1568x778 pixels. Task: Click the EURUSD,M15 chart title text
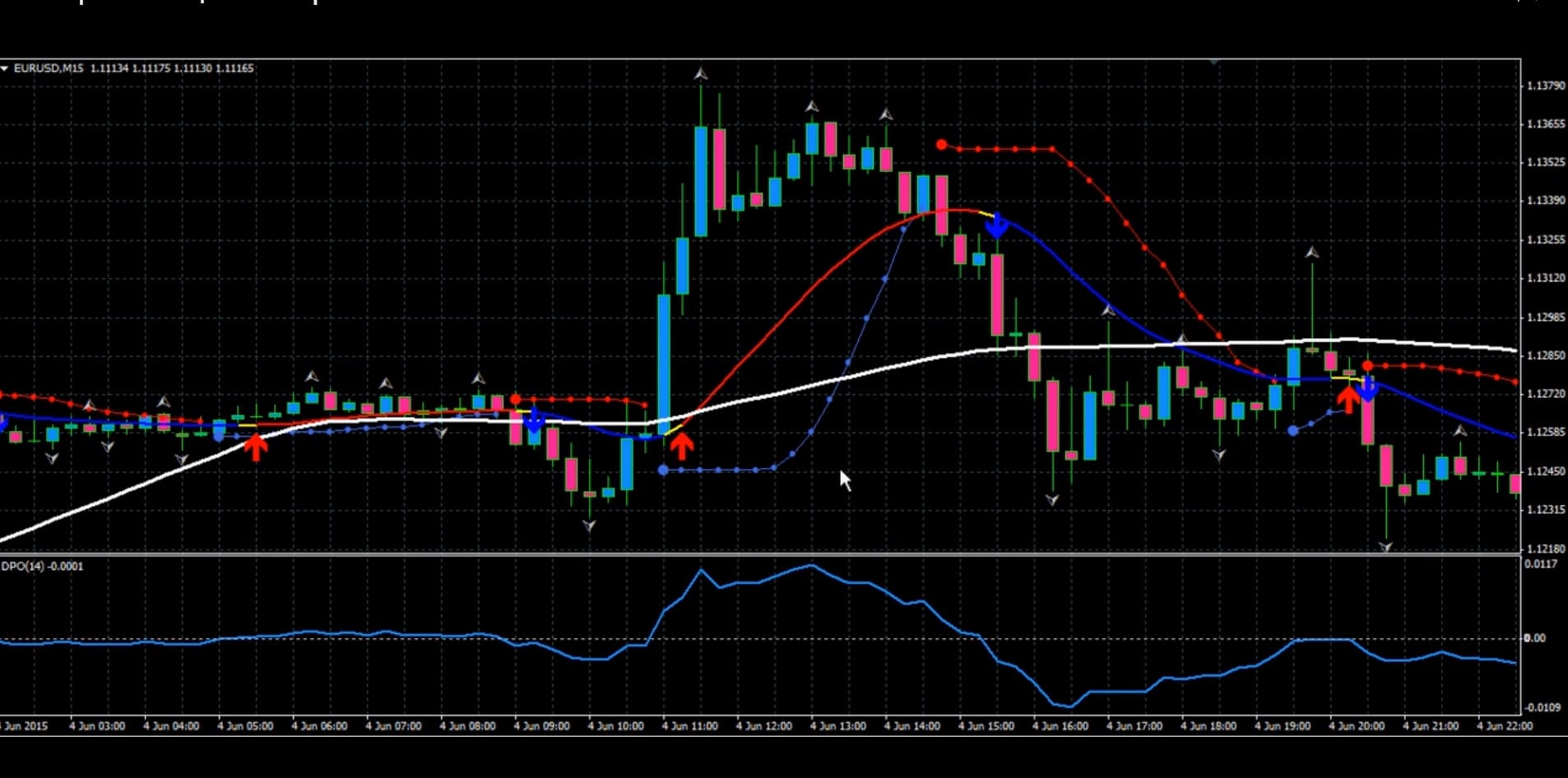(49, 68)
